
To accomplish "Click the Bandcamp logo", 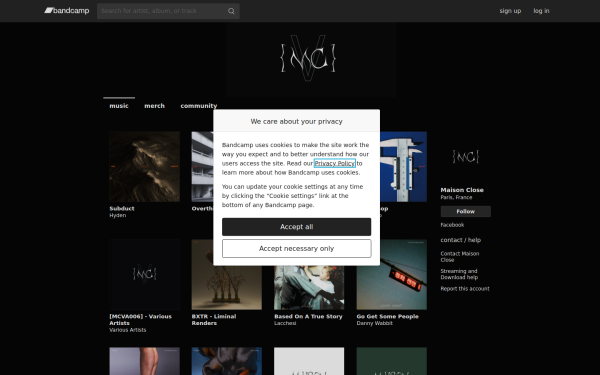I will pos(67,11).
